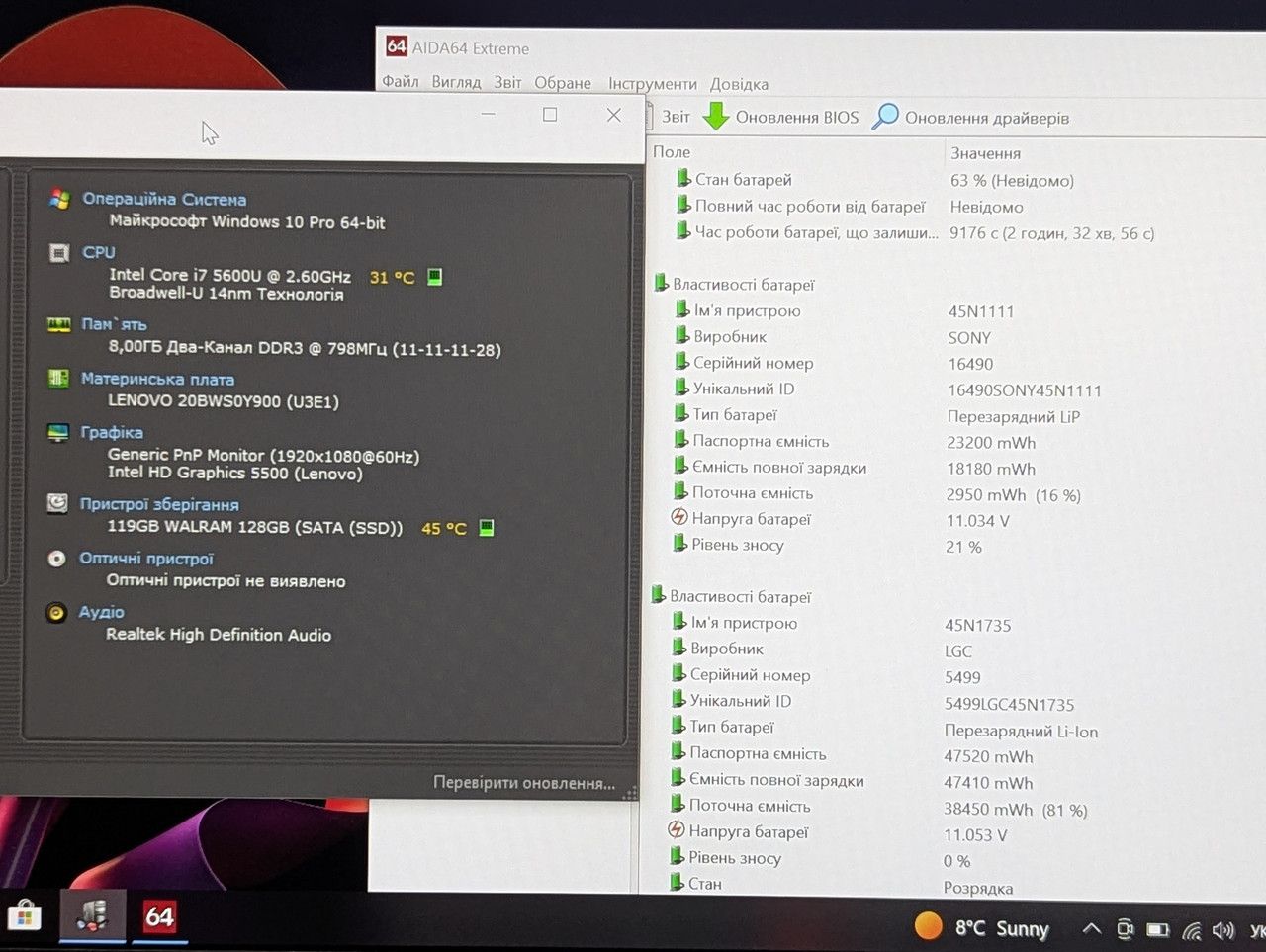Click the audio speaker icon in Speccy
Image resolution: width=1266 pixels, height=952 pixels.
pos(56,613)
